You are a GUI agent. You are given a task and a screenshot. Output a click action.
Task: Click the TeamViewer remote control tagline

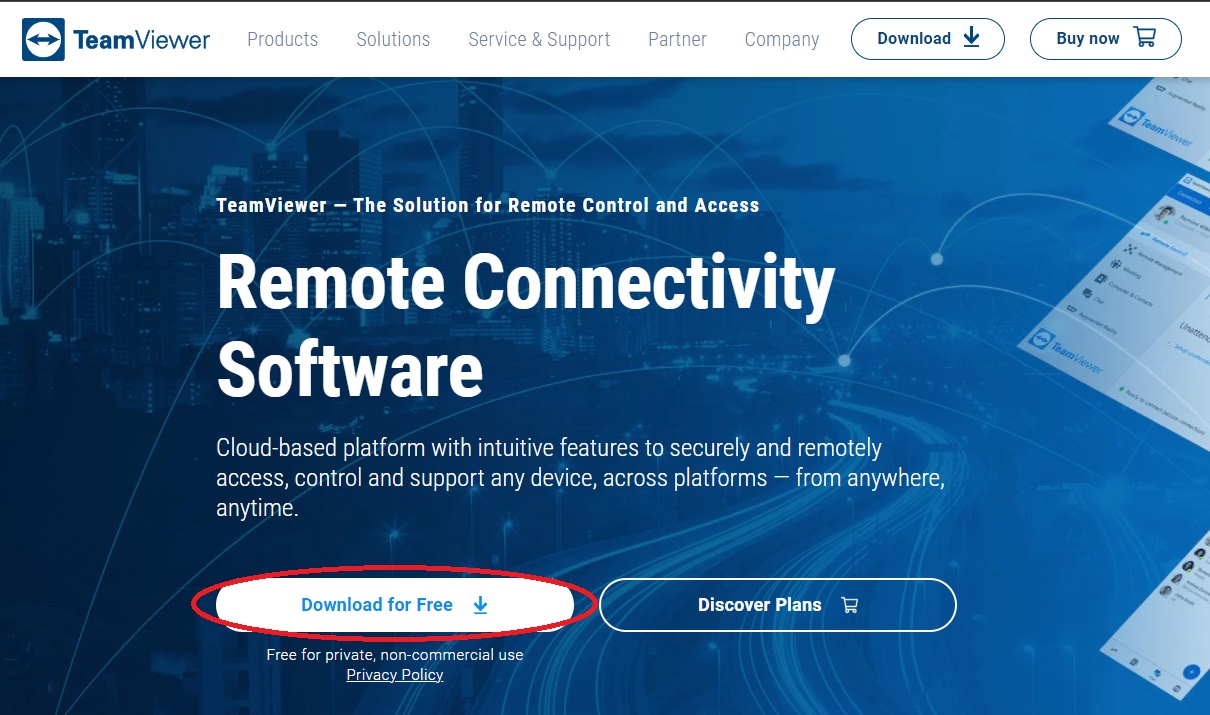click(x=488, y=205)
